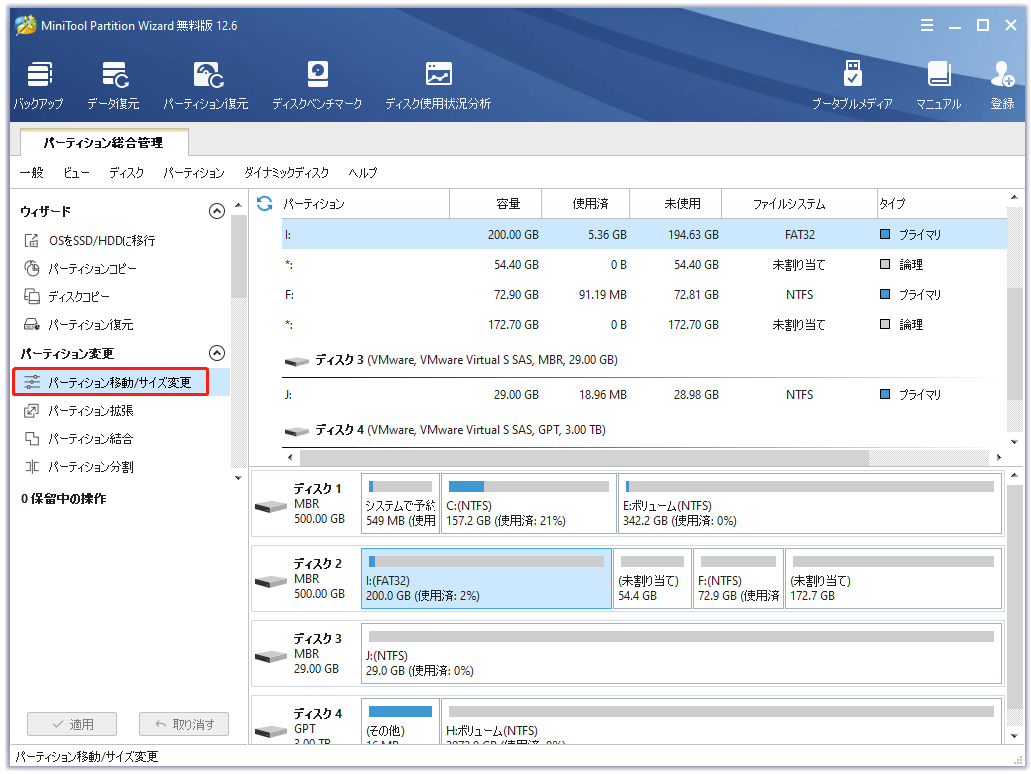Open the マニュアル manual
Viewport: 1031px width, 774px height.
pyautogui.click(x=938, y=85)
